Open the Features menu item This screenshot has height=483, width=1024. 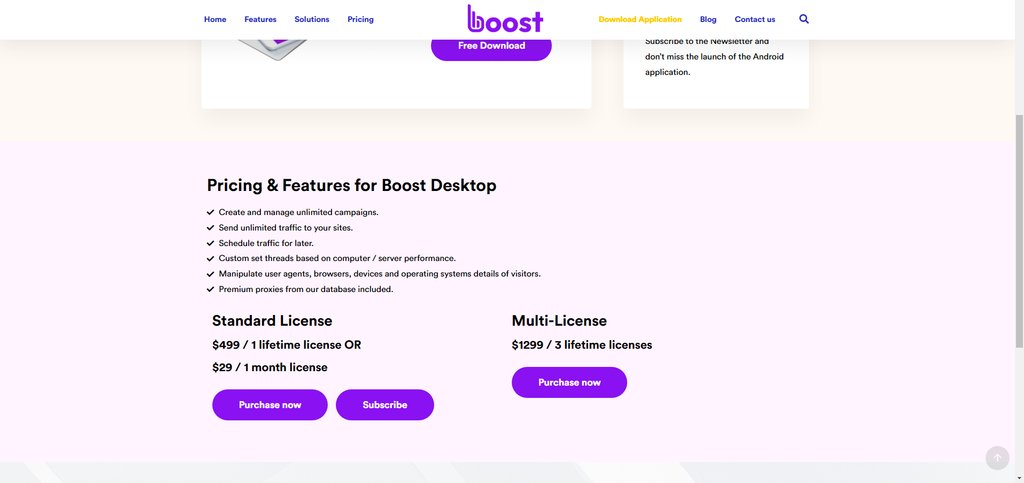coord(261,20)
